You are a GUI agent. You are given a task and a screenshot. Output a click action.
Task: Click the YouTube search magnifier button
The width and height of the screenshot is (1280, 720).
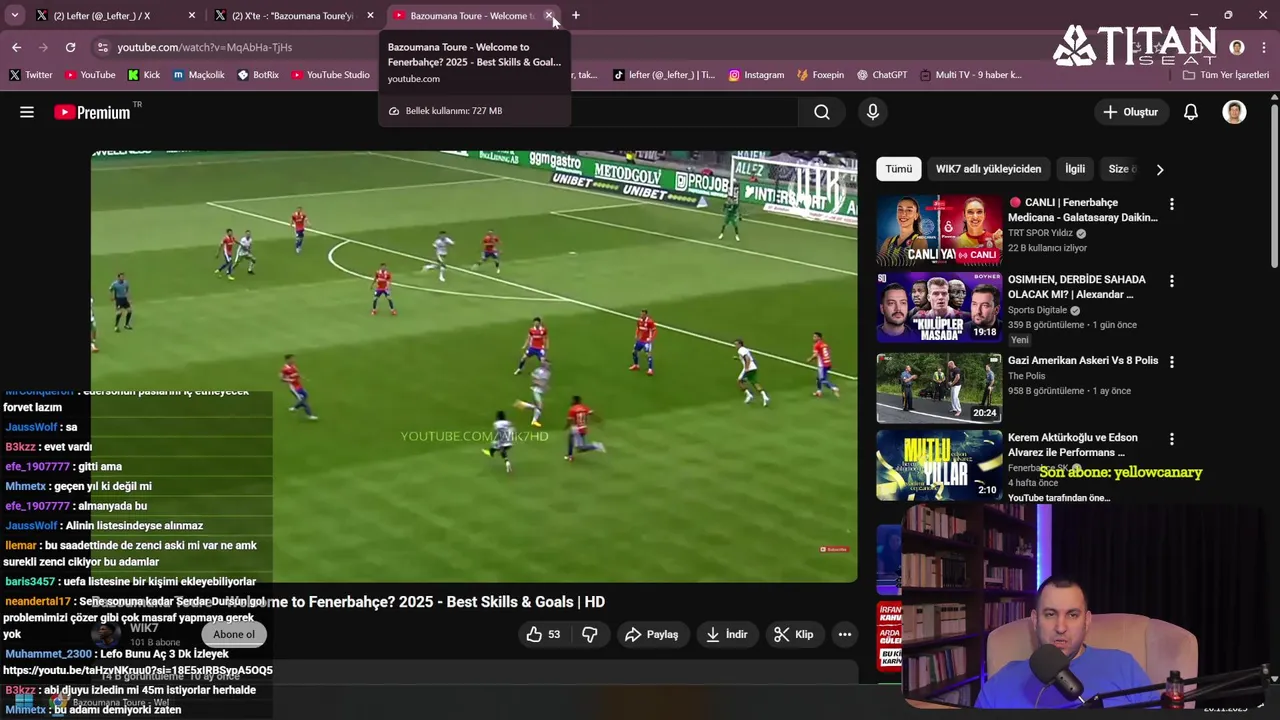coord(822,112)
